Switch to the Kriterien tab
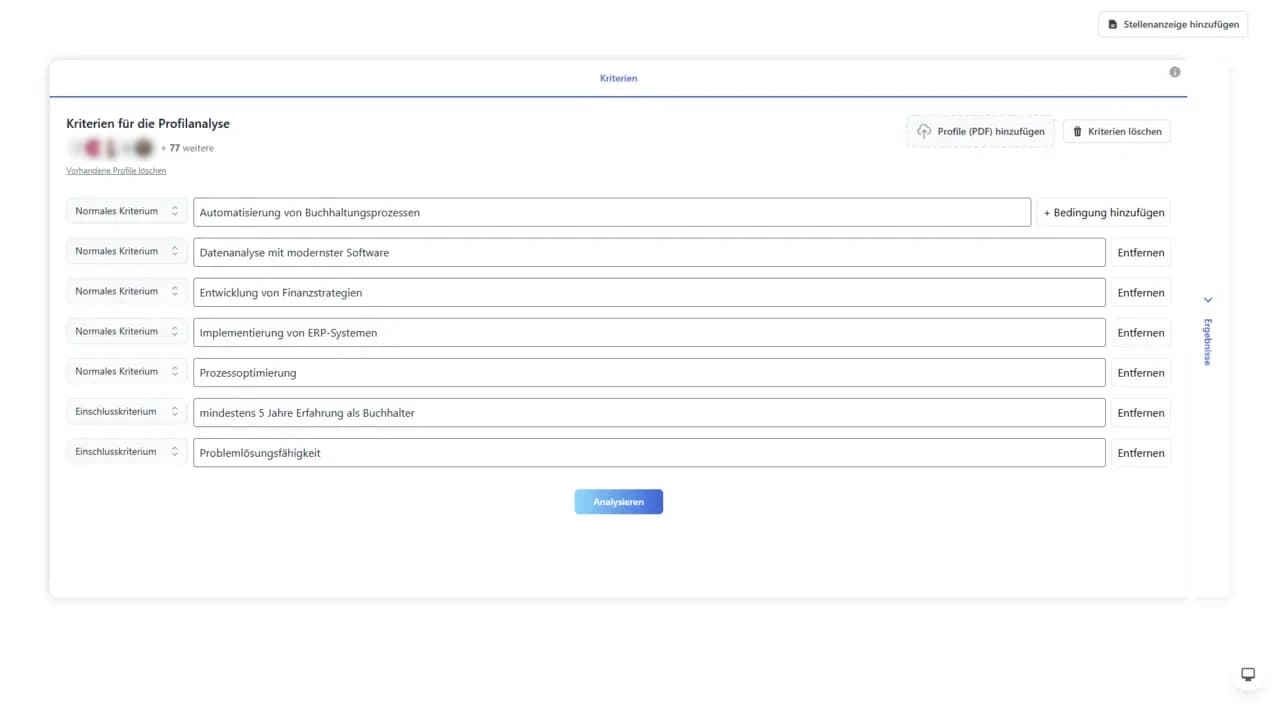This screenshot has width=1280, height=707. 618,78
